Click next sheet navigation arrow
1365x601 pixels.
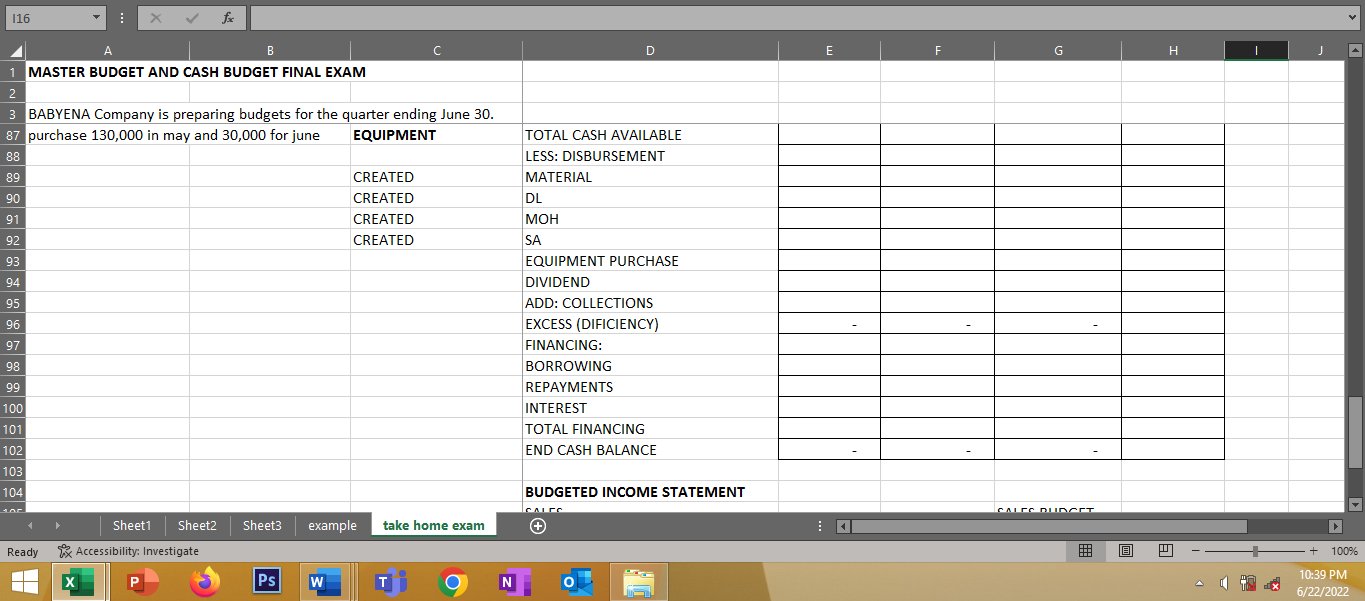[56, 526]
